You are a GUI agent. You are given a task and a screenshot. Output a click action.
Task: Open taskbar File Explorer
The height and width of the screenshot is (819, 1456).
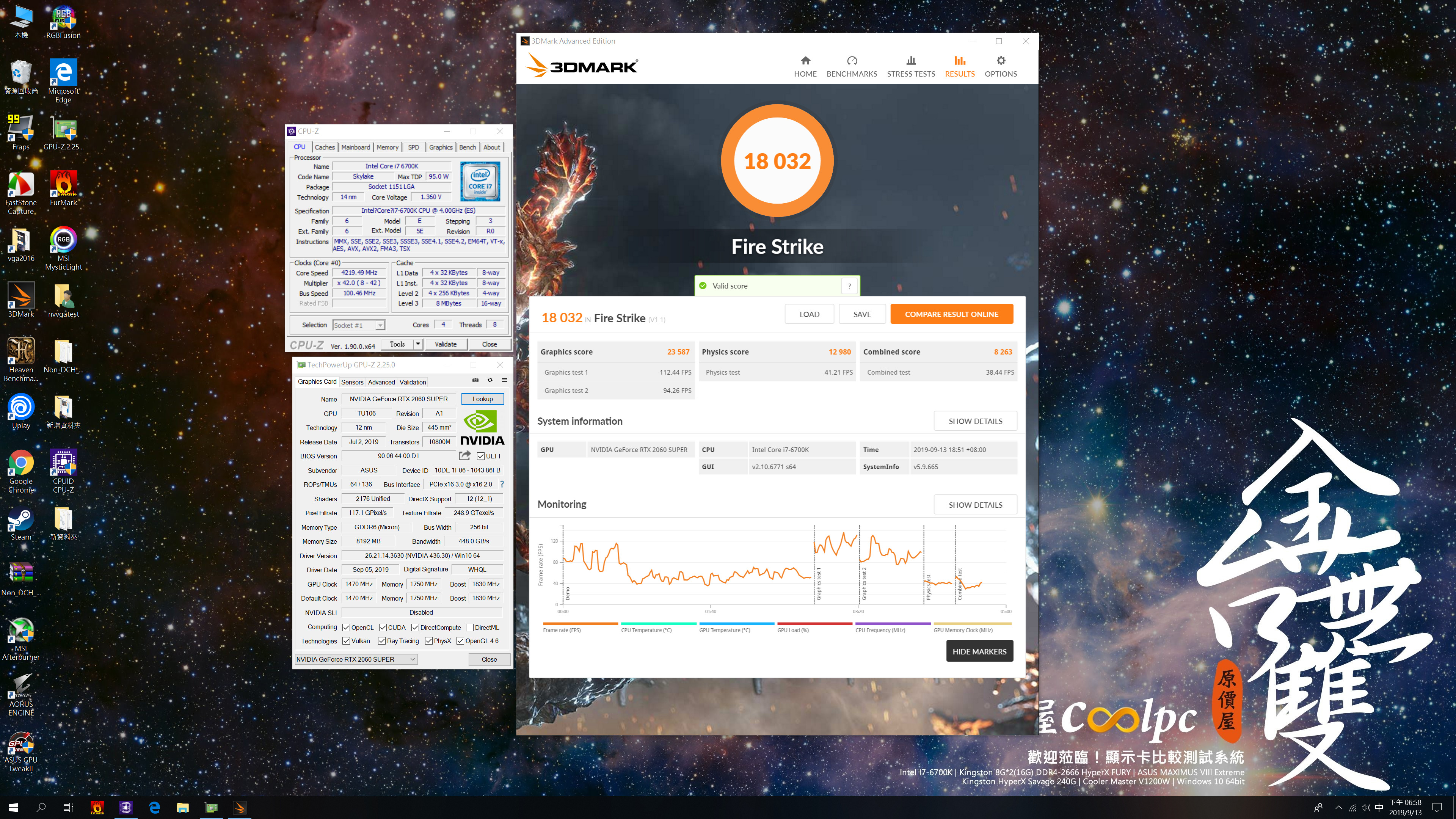[182, 808]
